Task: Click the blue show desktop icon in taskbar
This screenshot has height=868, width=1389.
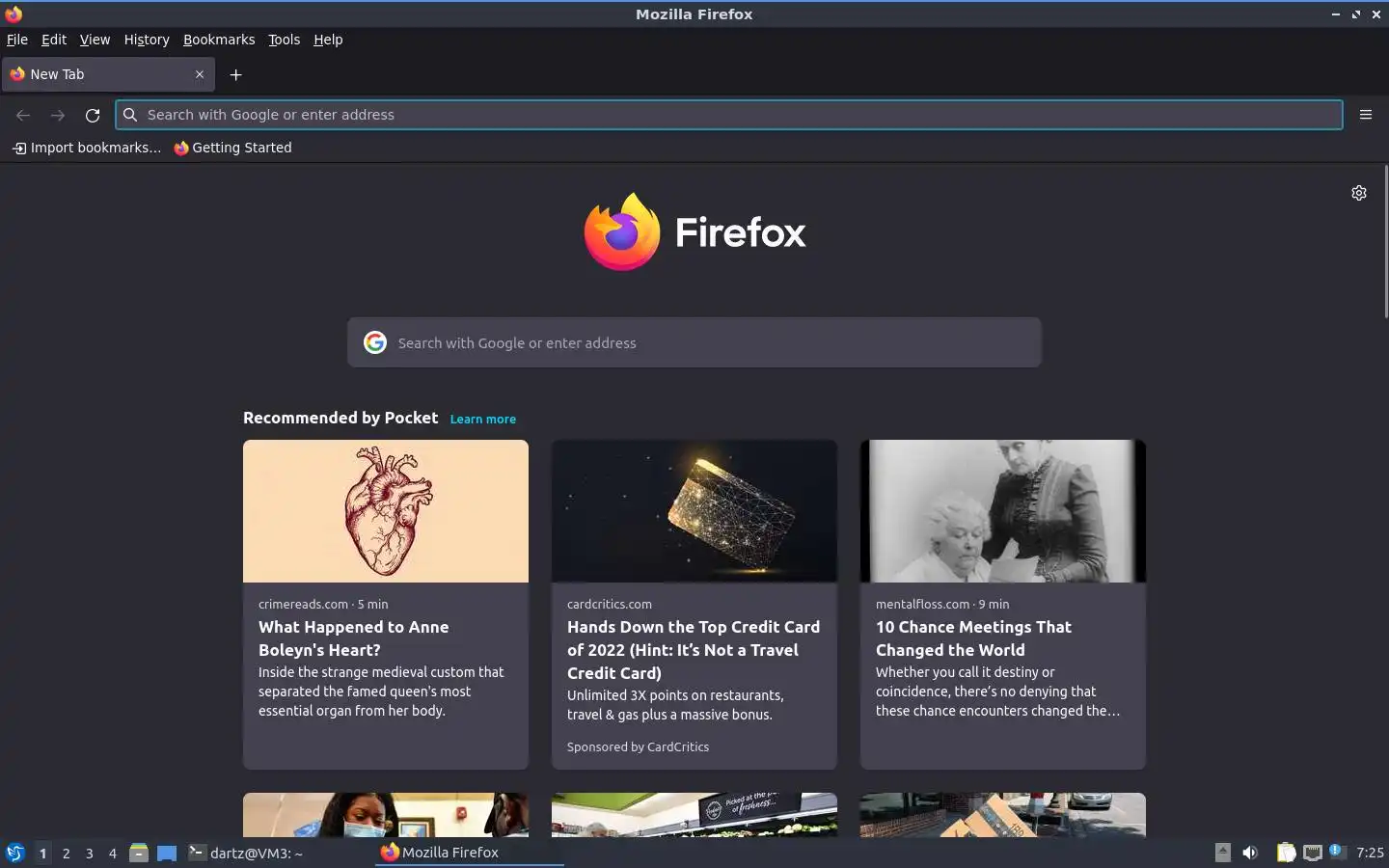Action: (x=167, y=853)
